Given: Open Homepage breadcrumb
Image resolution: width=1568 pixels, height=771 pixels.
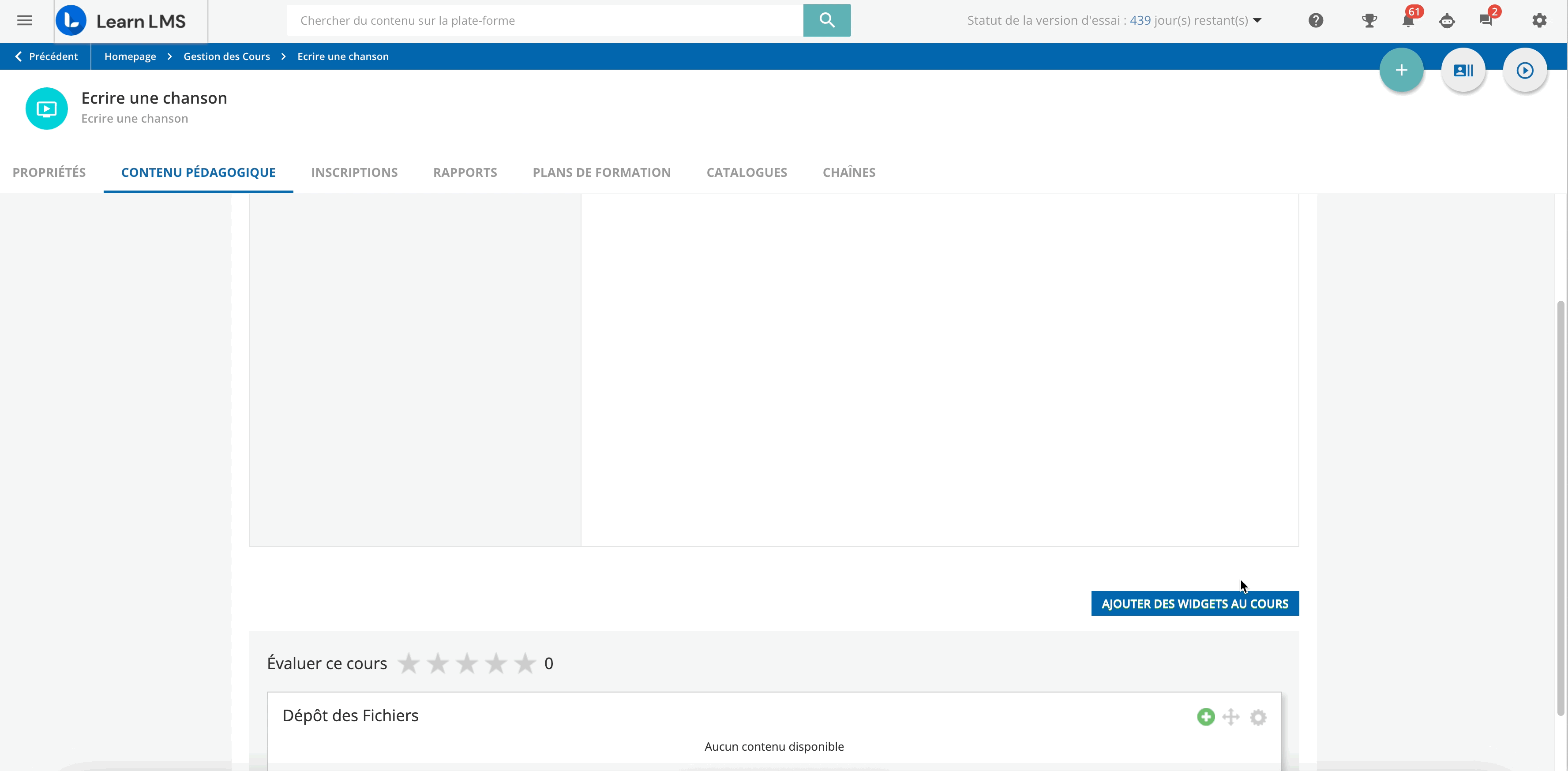Looking at the screenshot, I should pos(130,56).
